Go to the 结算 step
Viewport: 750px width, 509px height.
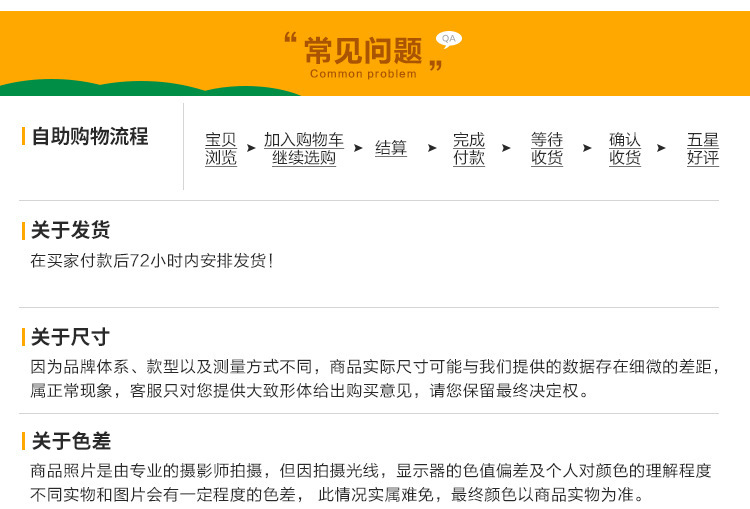click(x=391, y=148)
